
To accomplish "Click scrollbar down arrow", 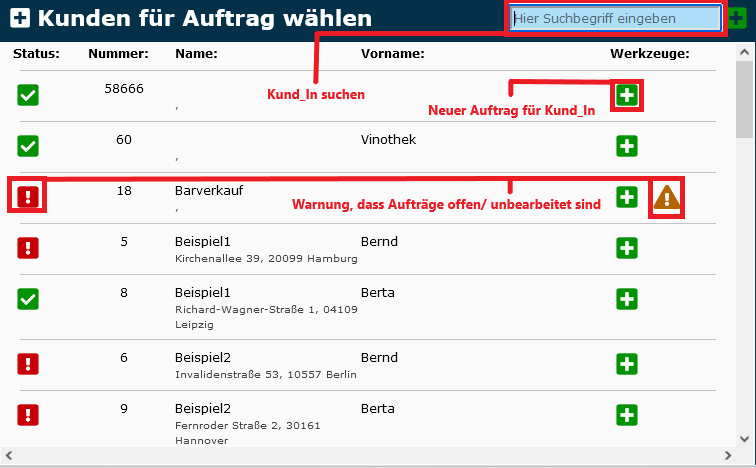I will click(745, 438).
